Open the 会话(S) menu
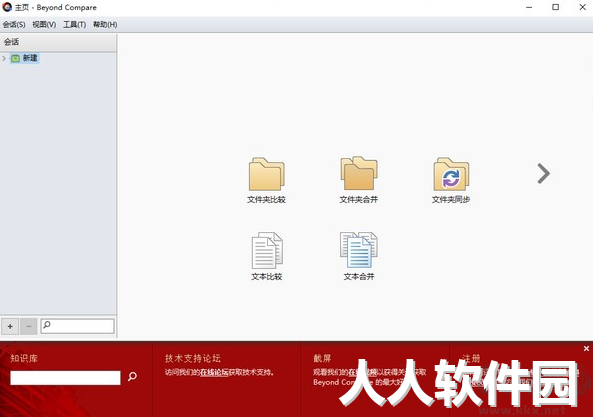The height and width of the screenshot is (417, 593). [x=14, y=25]
